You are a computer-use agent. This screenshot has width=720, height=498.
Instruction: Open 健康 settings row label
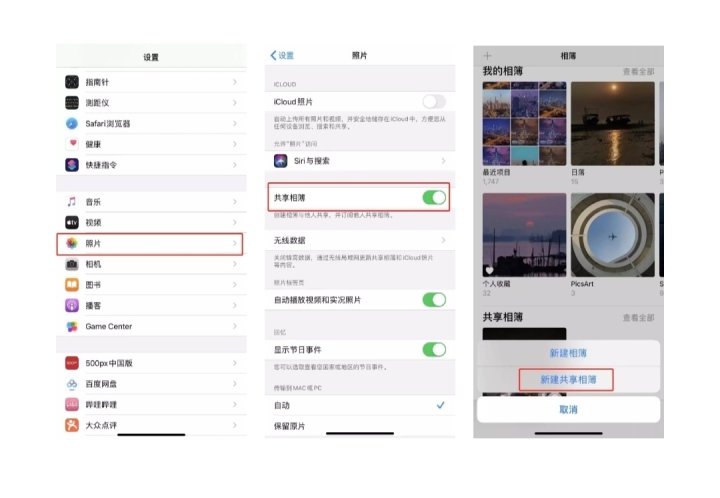click(x=93, y=144)
